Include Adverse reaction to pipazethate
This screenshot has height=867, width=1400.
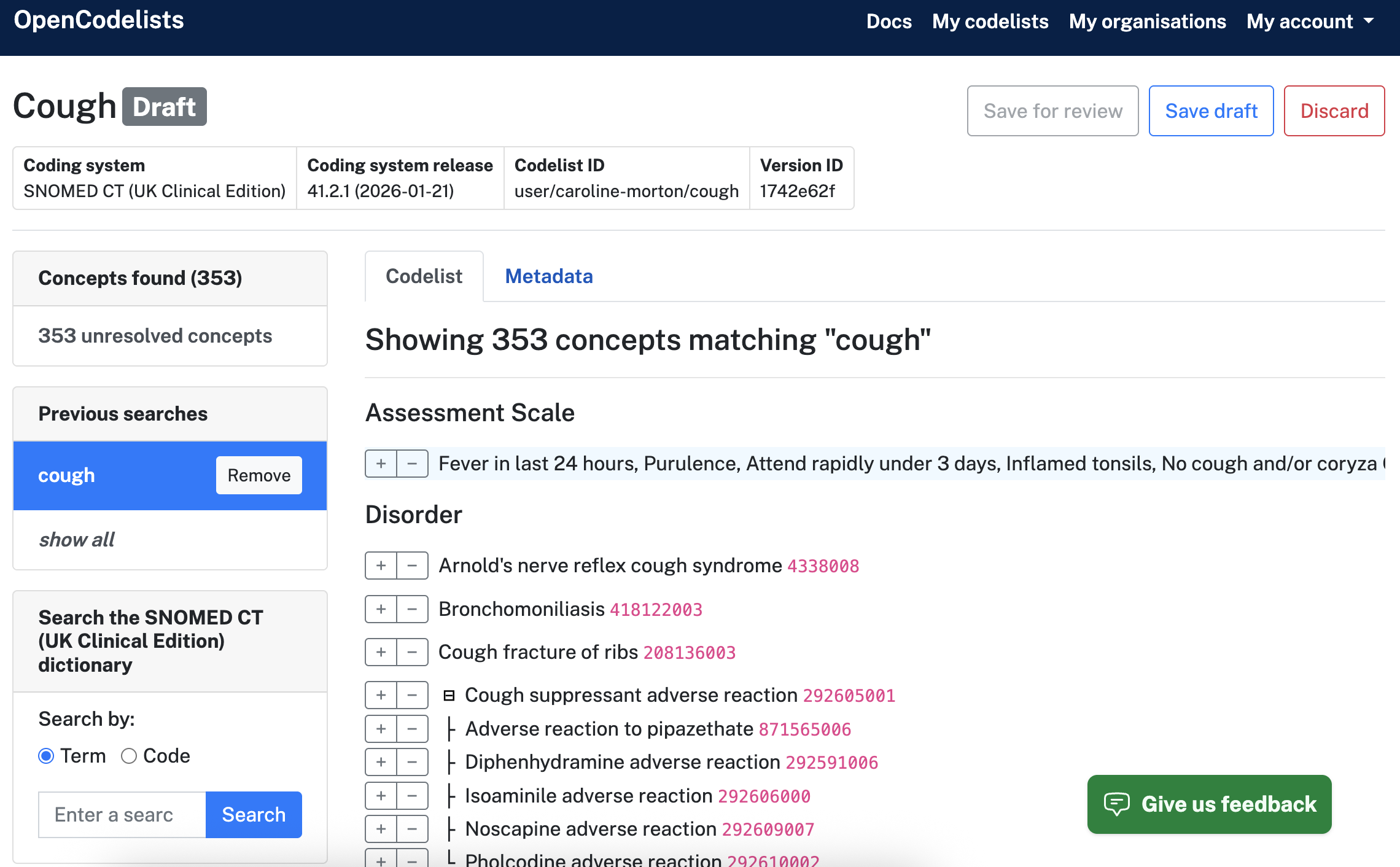click(x=381, y=729)
